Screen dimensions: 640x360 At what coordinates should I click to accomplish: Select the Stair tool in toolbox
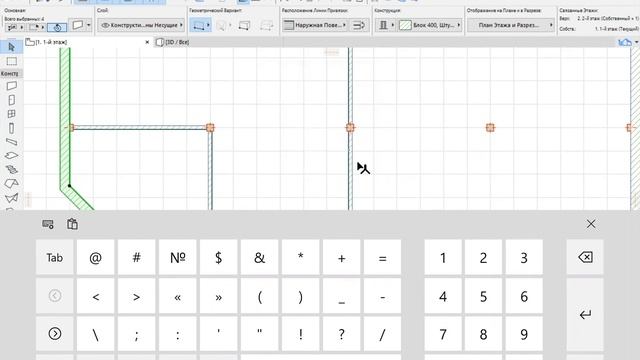point(11,169)
